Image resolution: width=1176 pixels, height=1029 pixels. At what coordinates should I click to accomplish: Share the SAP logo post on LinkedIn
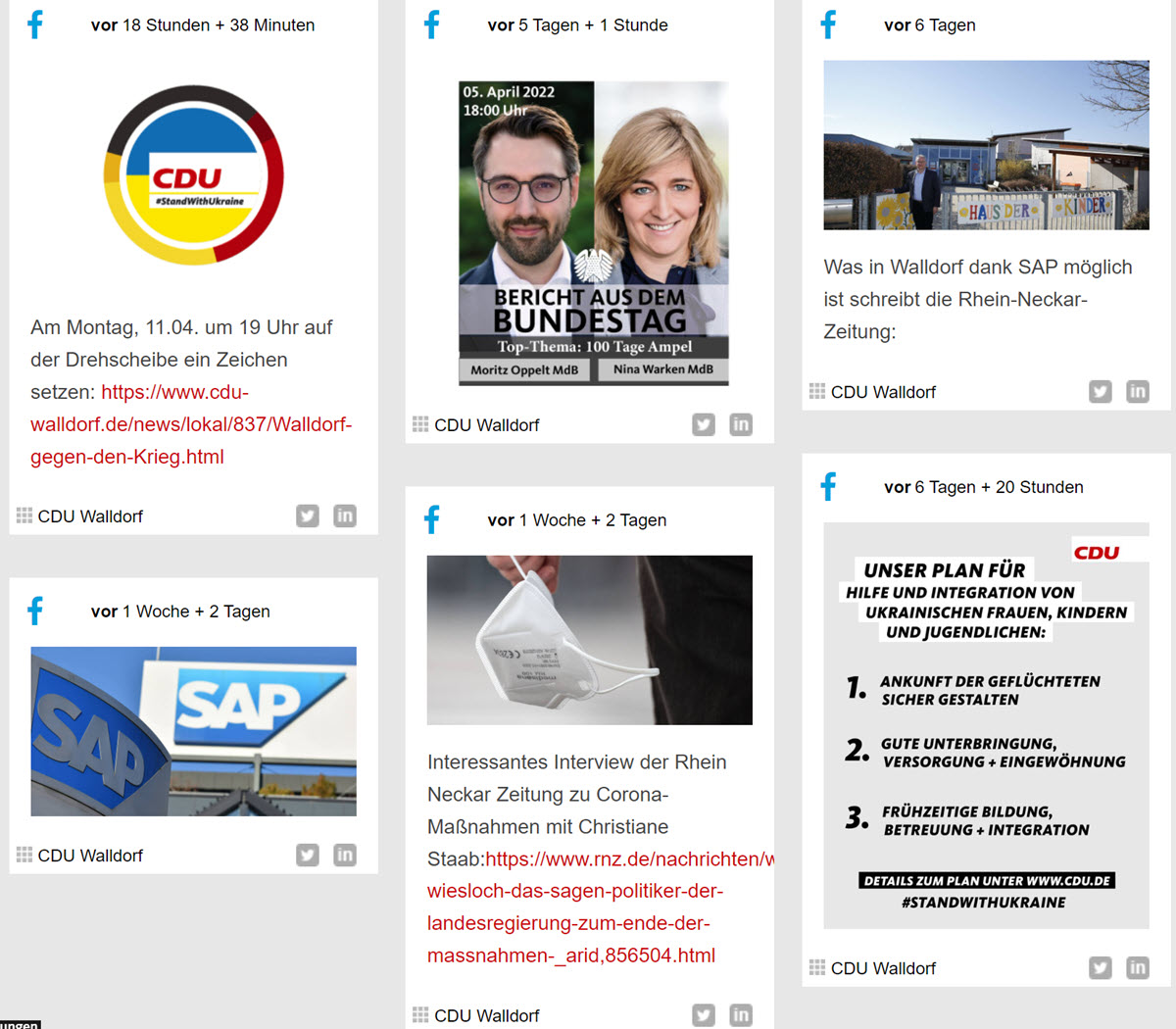[x=345, y=855]
